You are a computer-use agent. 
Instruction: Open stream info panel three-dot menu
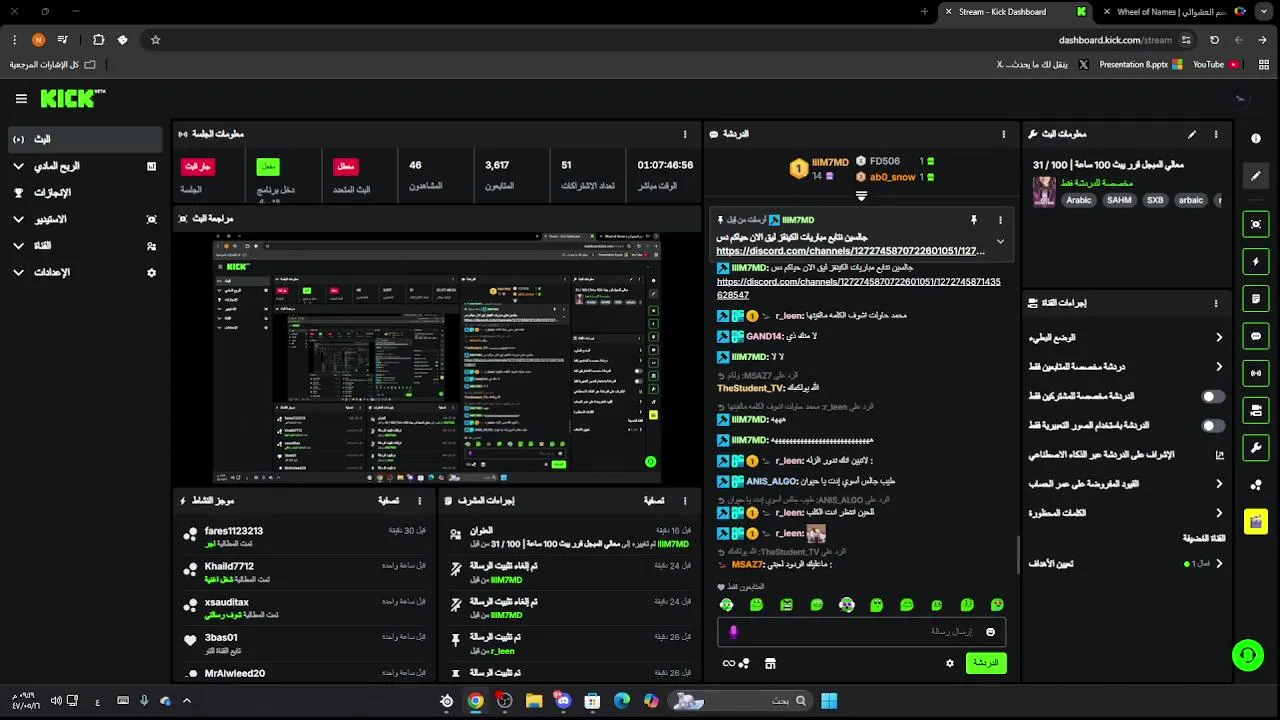pos(1216,134)
